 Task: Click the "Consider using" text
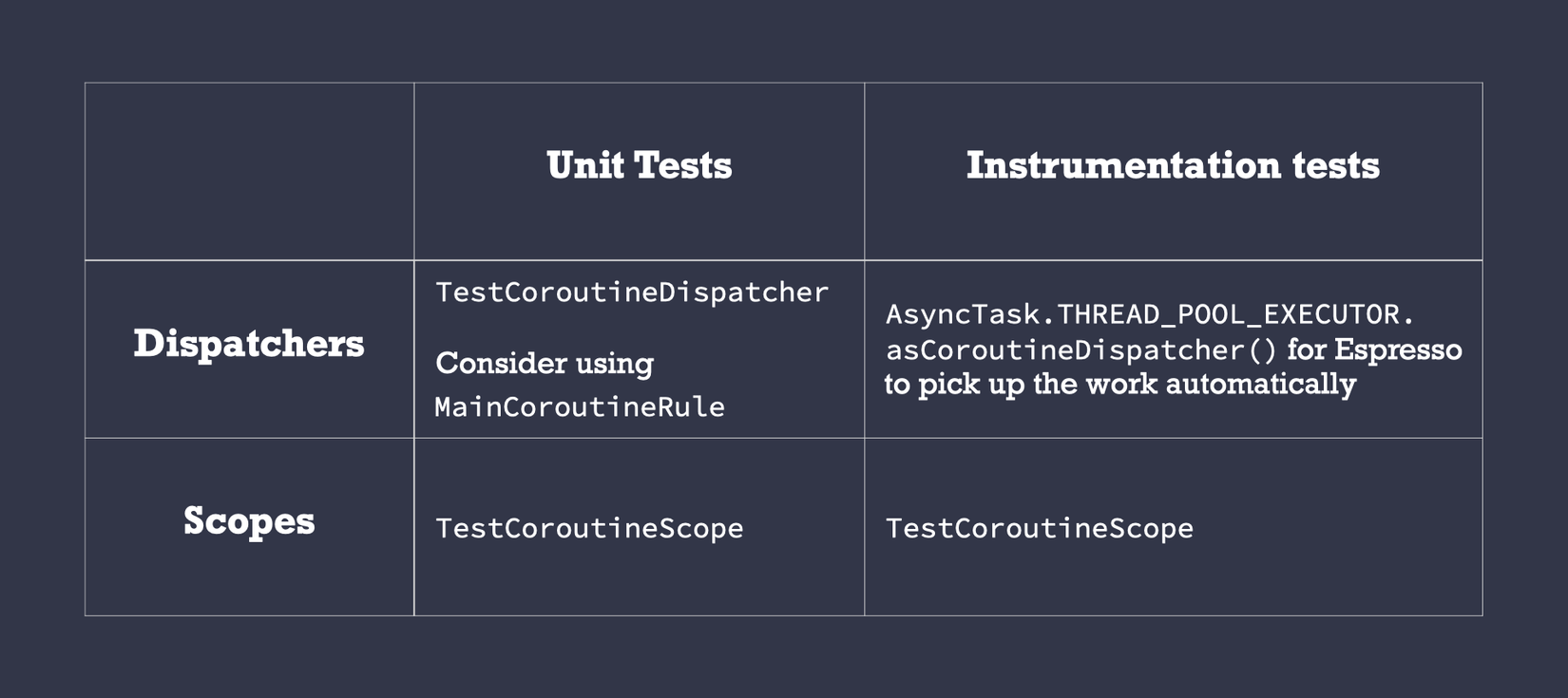click(545, 364)
